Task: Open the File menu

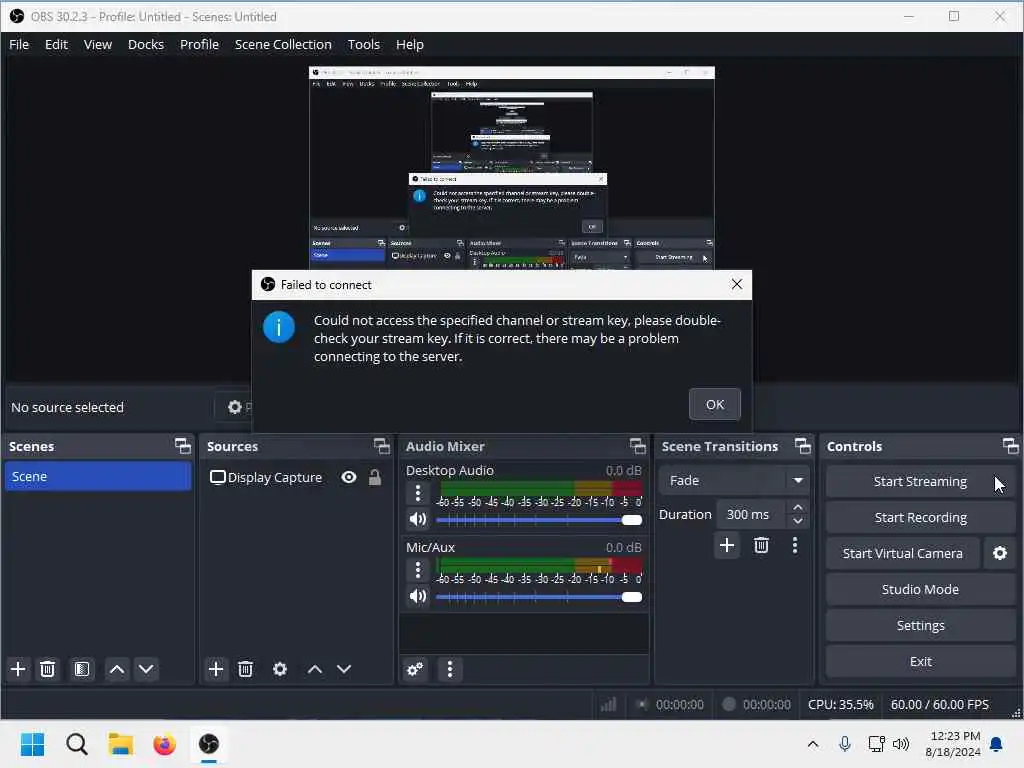Action: [x=19, y=44]
